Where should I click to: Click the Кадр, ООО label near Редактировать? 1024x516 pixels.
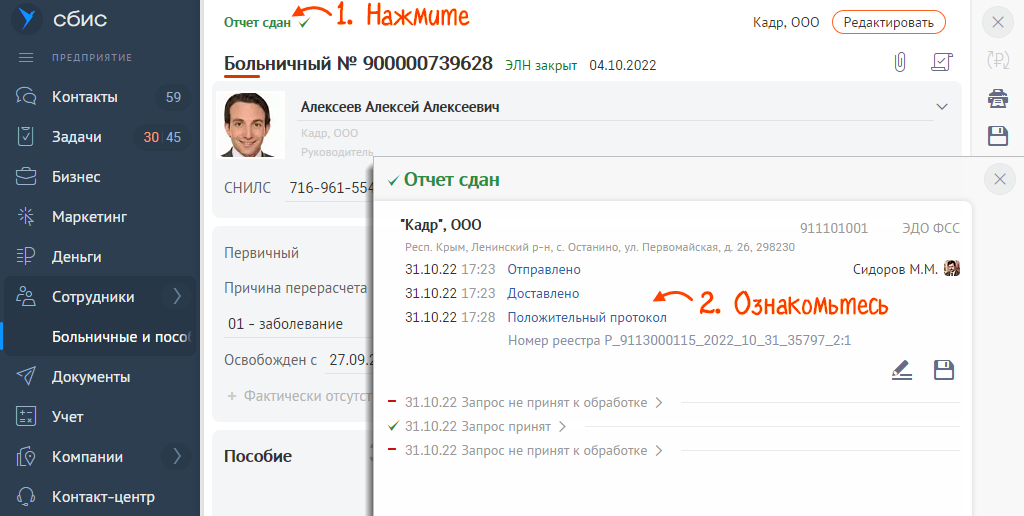point(786,23)
